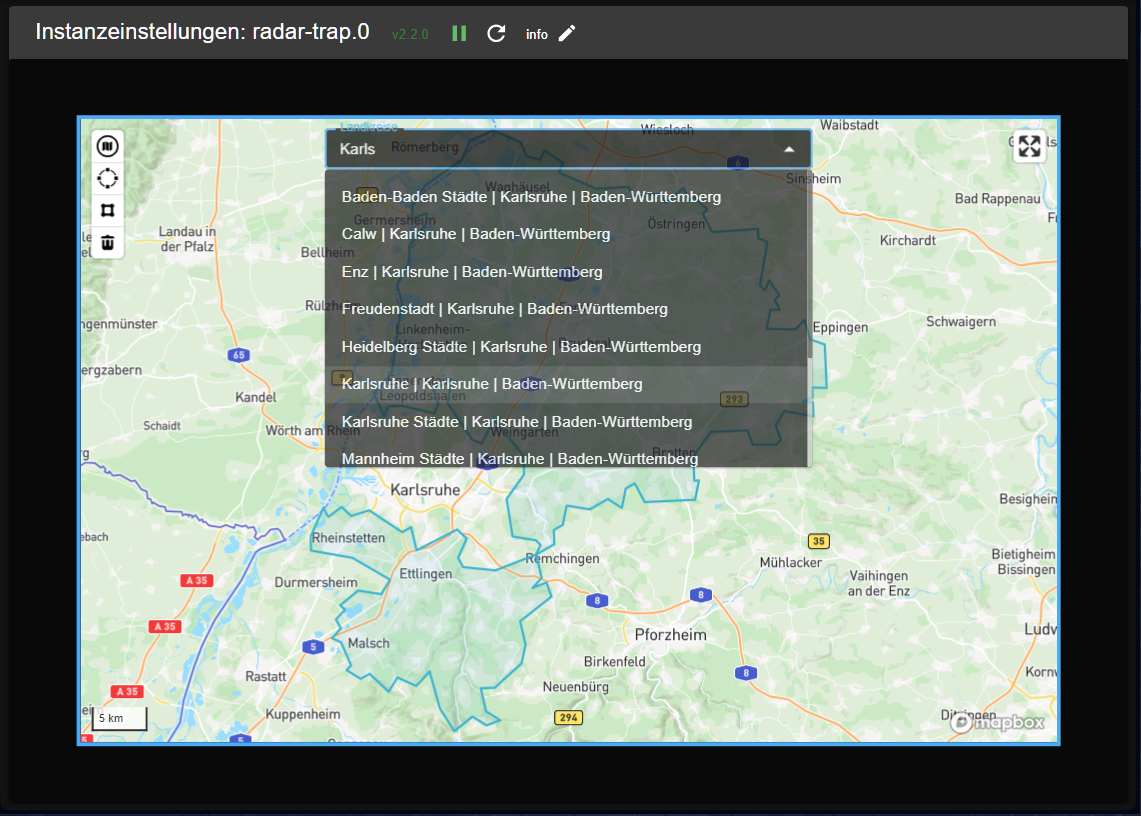
Task: Click the Mapbox logo
Action: point(998,722)
